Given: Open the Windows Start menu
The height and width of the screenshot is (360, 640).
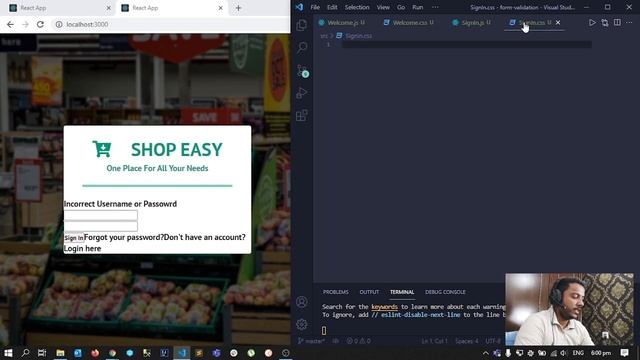Looking at the screenshot, I should (x=8, y=353).
